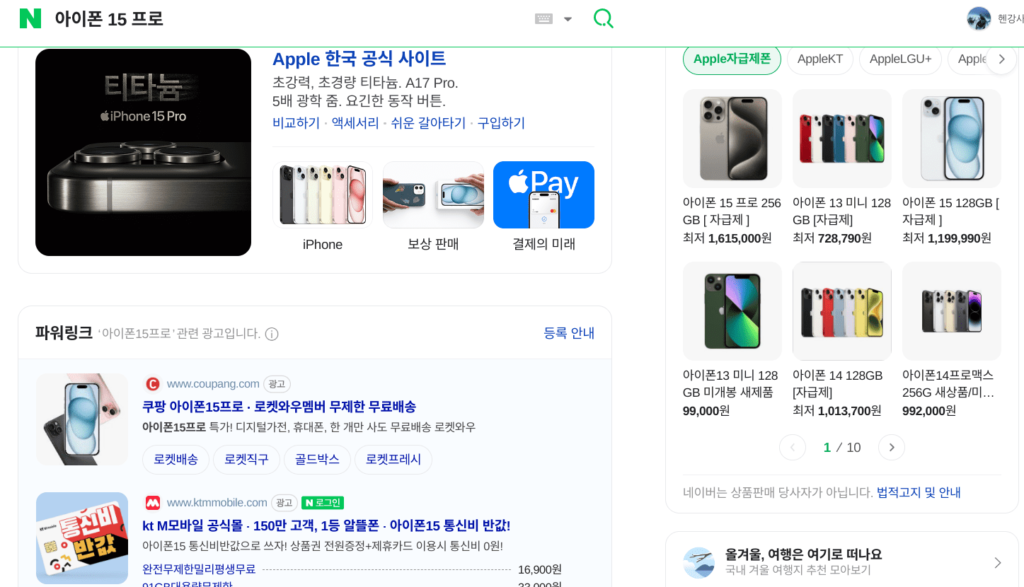
Task: Open the www.coupang.com link
Action: click(x=213, y=384)
